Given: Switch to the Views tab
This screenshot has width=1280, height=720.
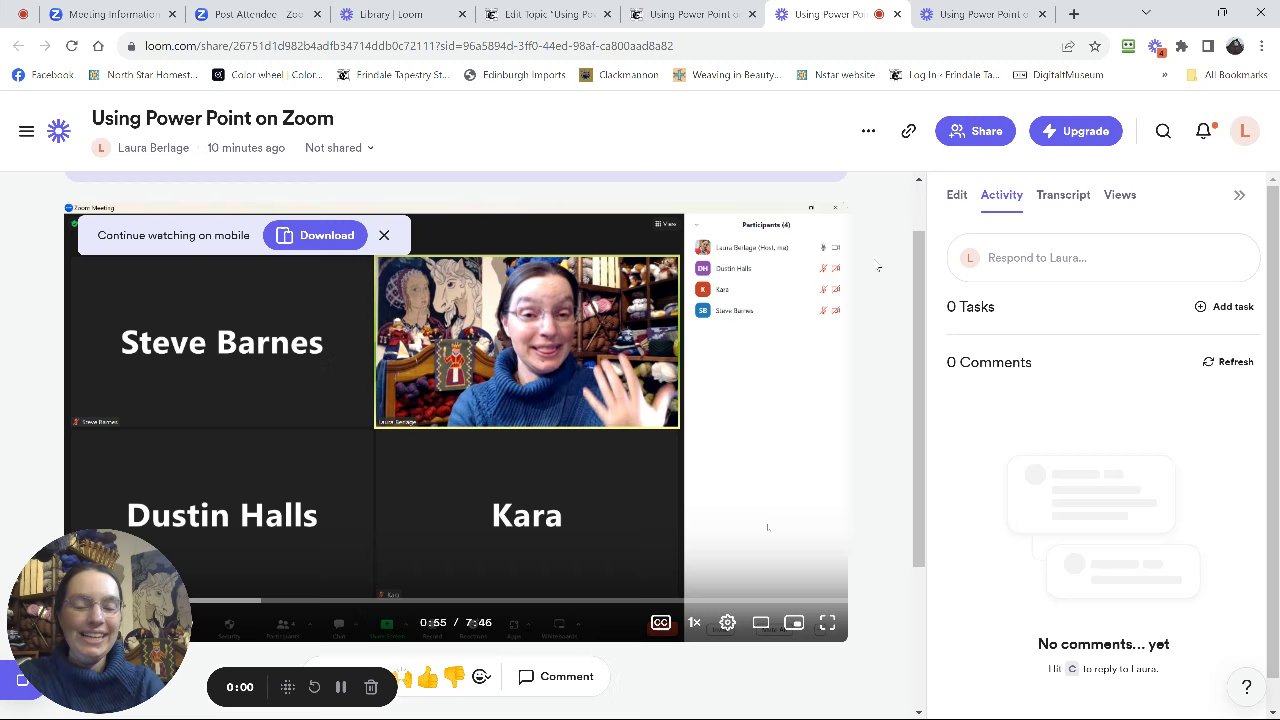Looking at the screenshot, I should [1120, 195].
